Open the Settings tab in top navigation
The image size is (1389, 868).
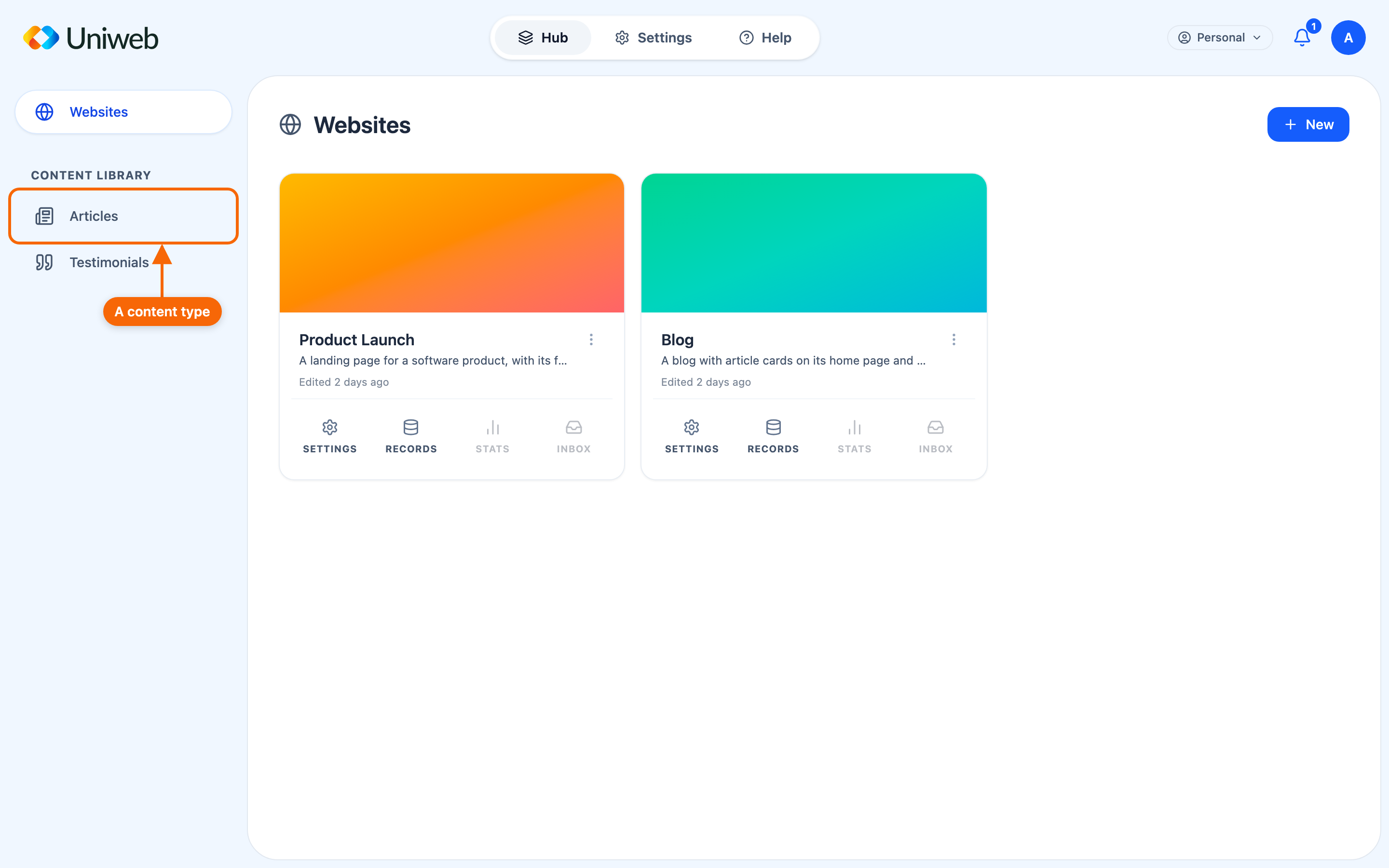(x=653, y=38)
